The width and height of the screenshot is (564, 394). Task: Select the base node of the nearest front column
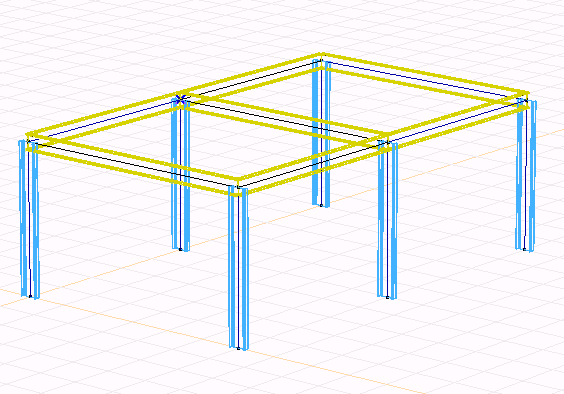[238, 348]
